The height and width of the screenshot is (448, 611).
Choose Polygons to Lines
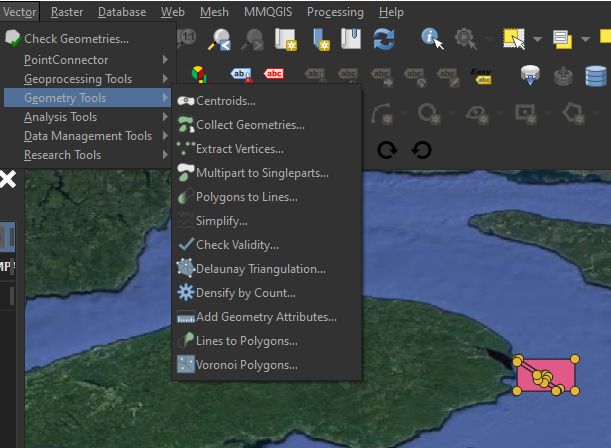267,197
